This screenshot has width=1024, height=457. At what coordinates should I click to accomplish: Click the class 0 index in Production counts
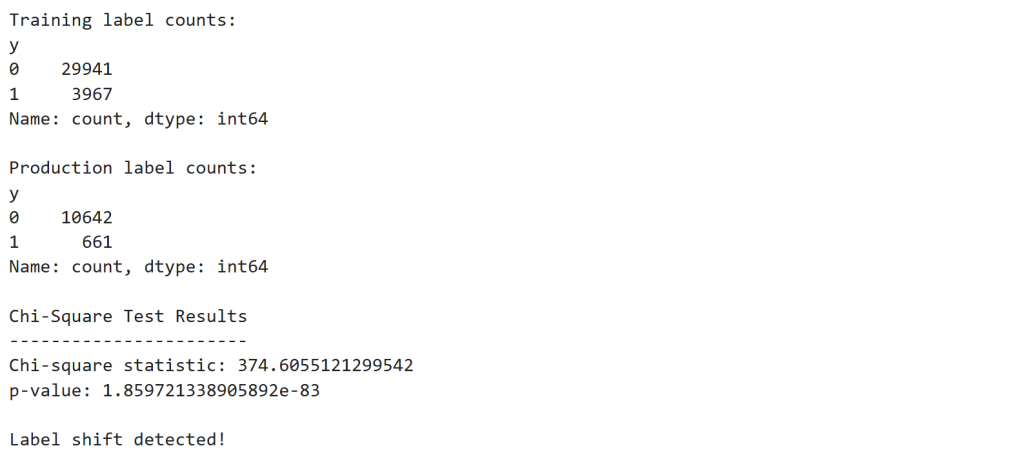[14, 217]
